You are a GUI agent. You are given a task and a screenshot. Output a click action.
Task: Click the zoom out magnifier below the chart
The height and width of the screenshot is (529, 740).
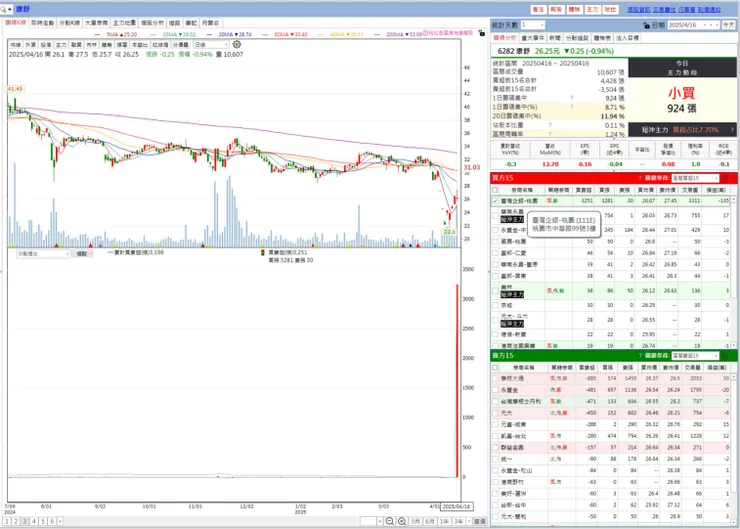389,521
